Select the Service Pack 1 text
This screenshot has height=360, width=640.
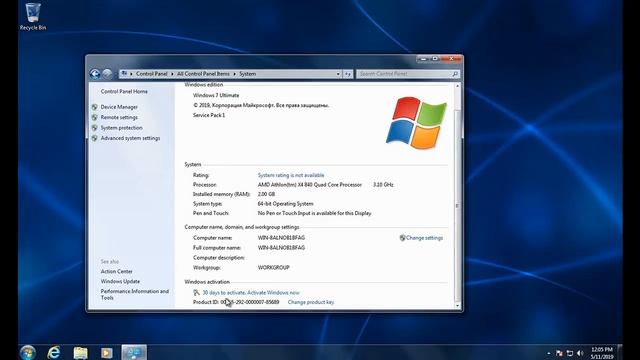point(209,116)
